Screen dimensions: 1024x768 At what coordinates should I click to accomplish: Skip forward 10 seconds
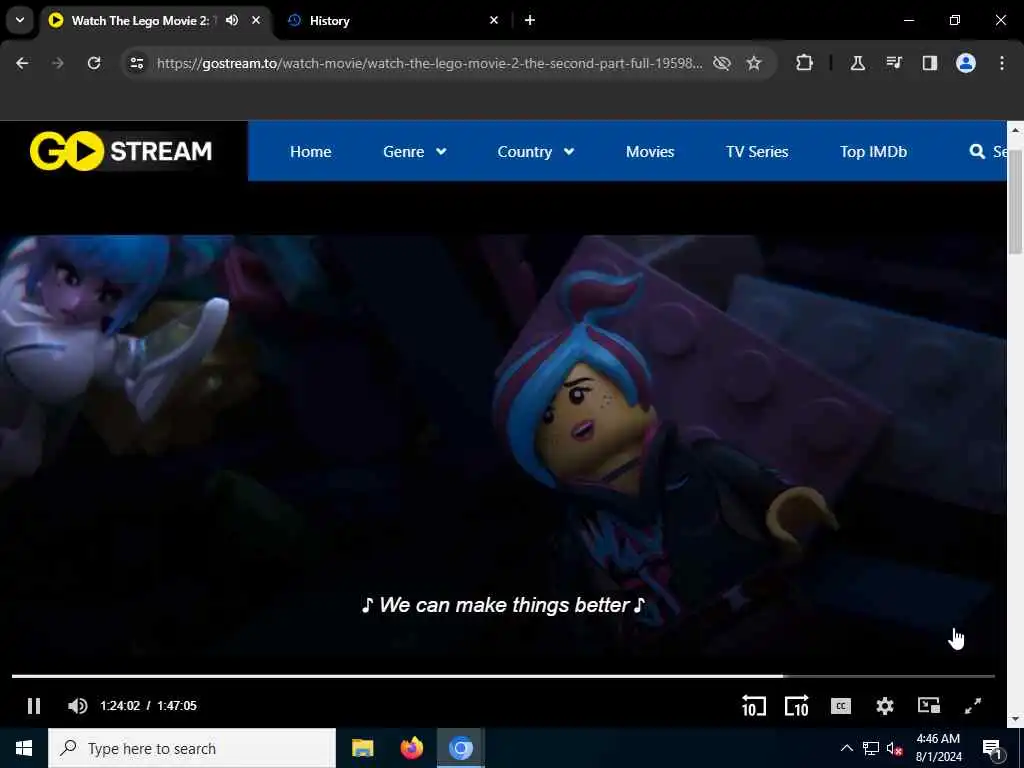(x=797, y=706)
